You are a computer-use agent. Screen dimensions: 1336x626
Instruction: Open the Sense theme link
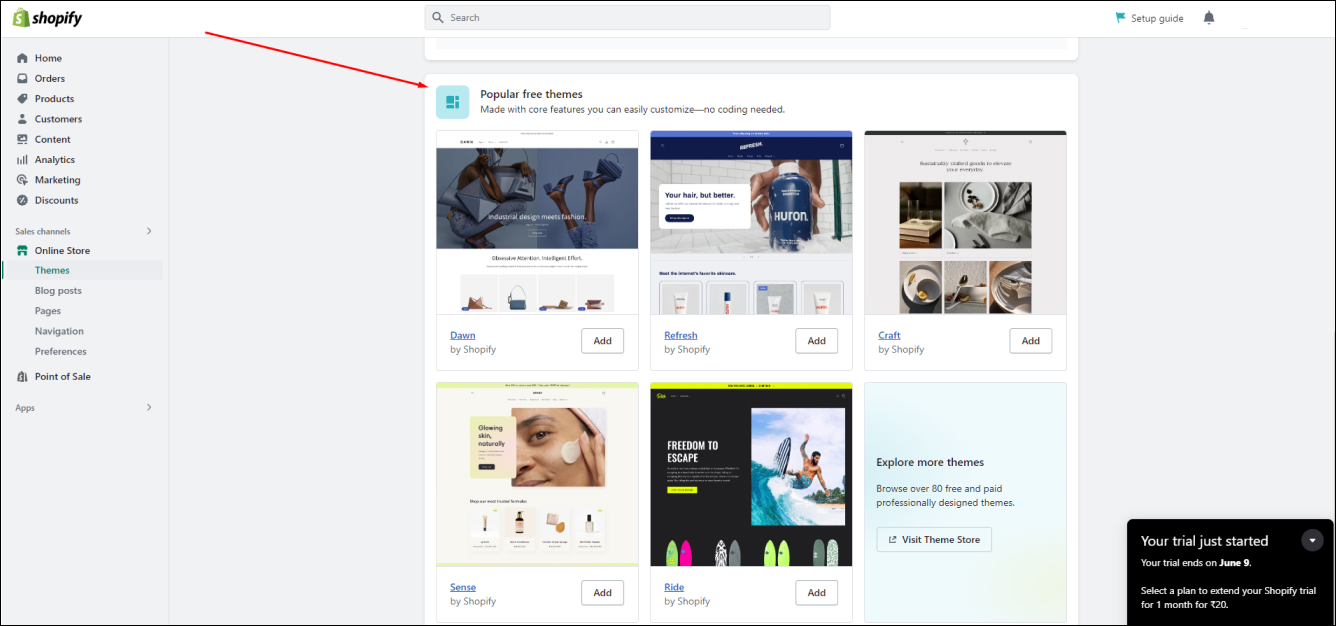click(x=463, y=587)
